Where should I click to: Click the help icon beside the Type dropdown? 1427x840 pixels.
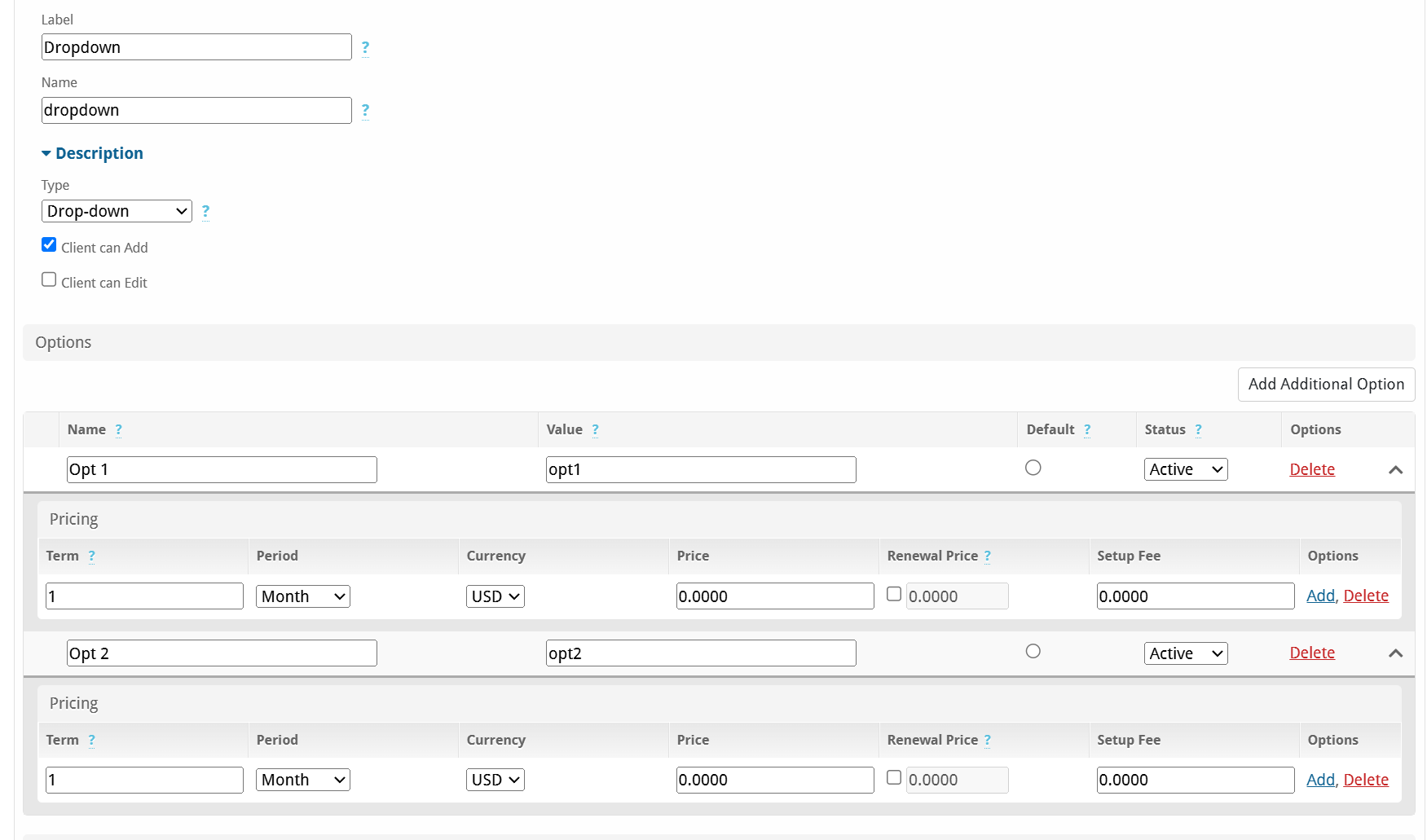(205, 211)
